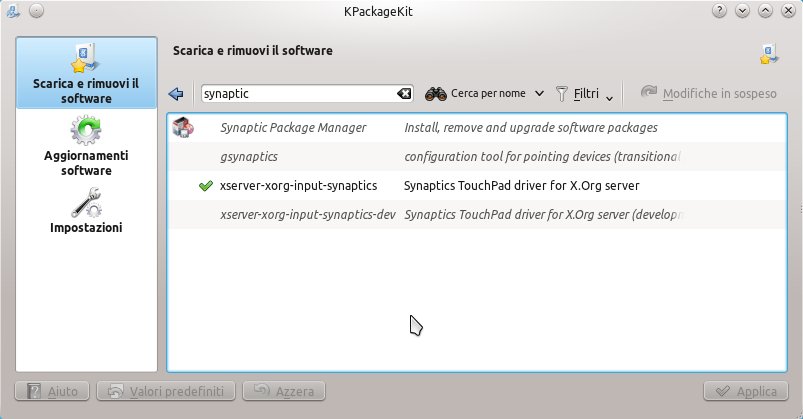Click Modifiche in sospeso button
Image resolution: width=803 pixels, height=419 pixels.
click(708, 94)
